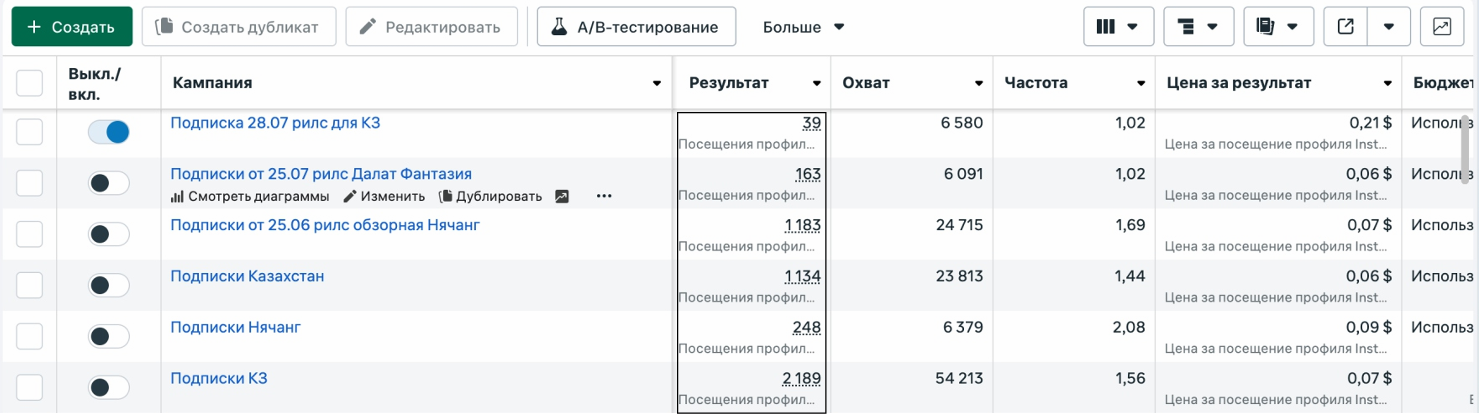Image resolution: width=1479 pixels, height=415 pixels.
Task: Click the export icon button
Action: [1346, 27]
